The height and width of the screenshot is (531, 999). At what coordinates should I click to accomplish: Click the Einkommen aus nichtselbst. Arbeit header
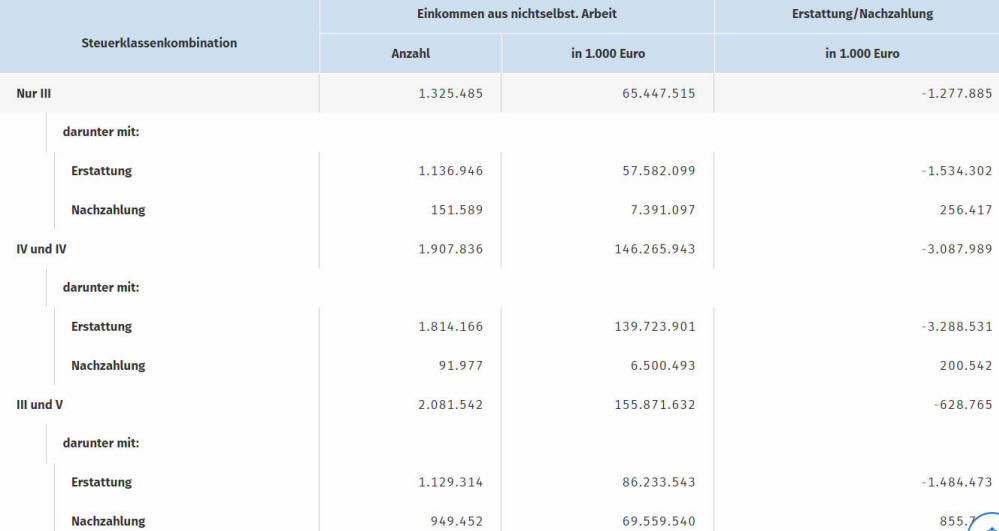(517, 16)
